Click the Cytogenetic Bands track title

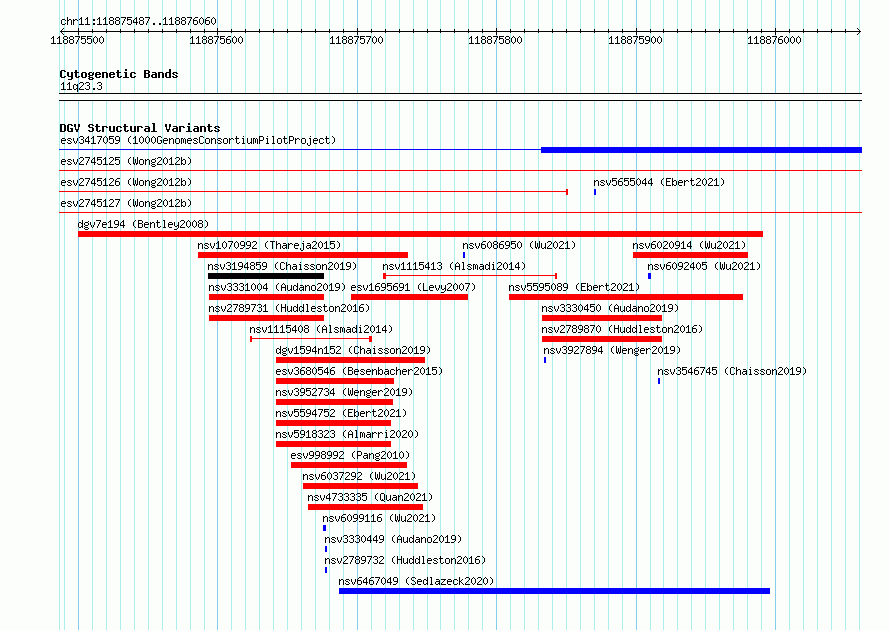[119, 74]
